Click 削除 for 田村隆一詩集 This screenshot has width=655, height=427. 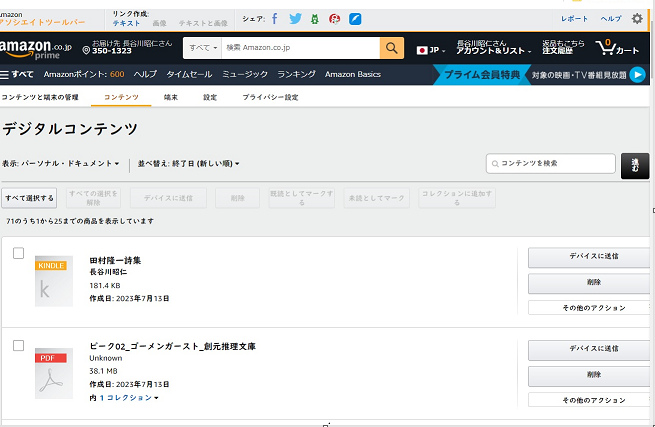click(x=589, y=283)
